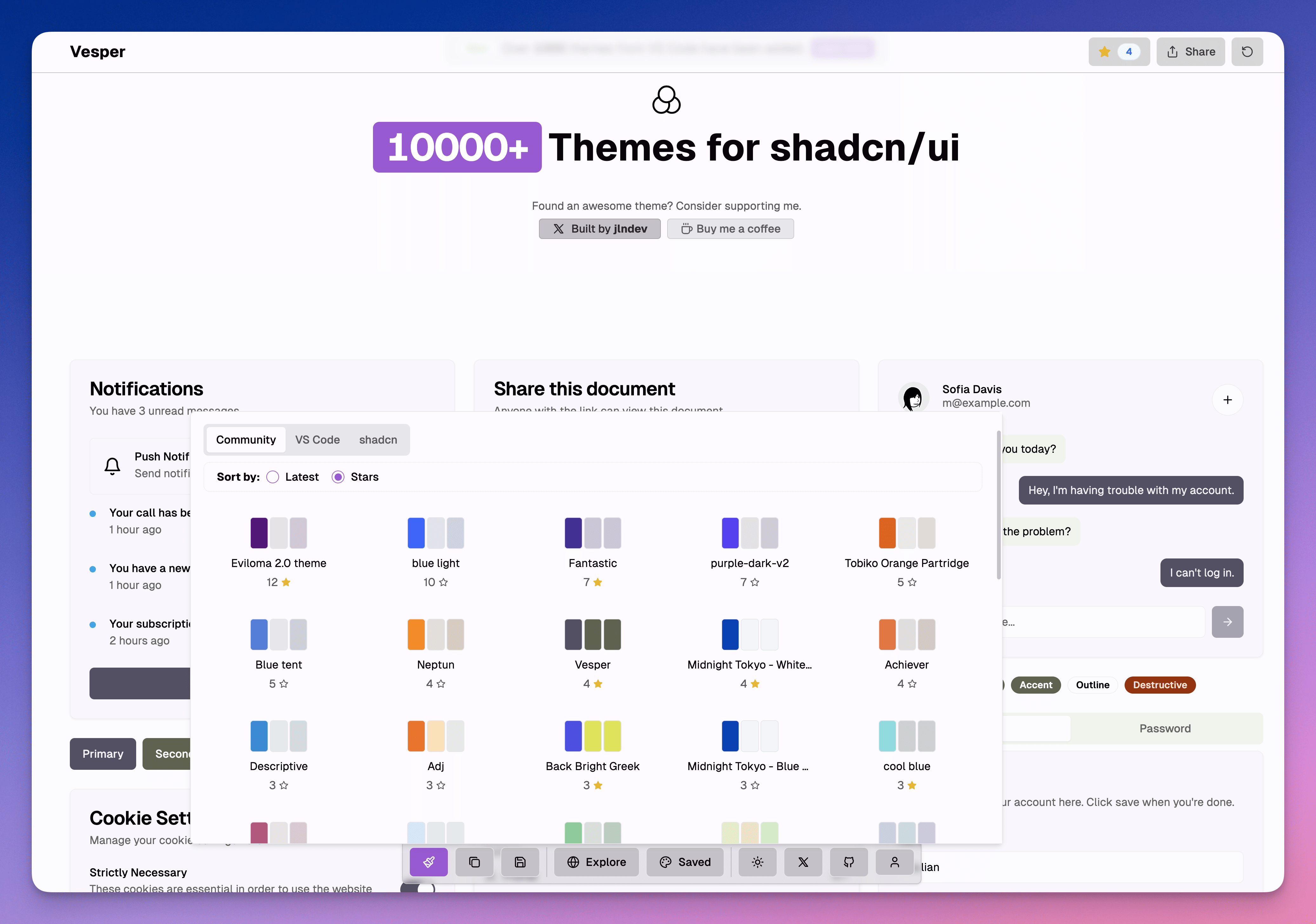This screenshot has width=1316, height=924.
Task: Star the themes collection in the header
Action: pyautogui.click(x=1119, y=51)
